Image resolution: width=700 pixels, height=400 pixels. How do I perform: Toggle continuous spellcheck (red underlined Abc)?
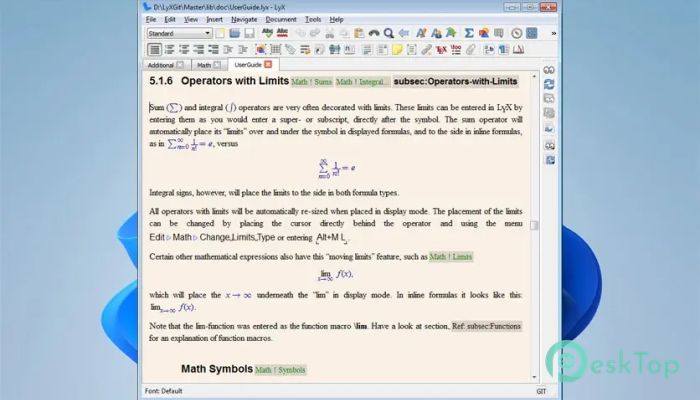point(282,33)
